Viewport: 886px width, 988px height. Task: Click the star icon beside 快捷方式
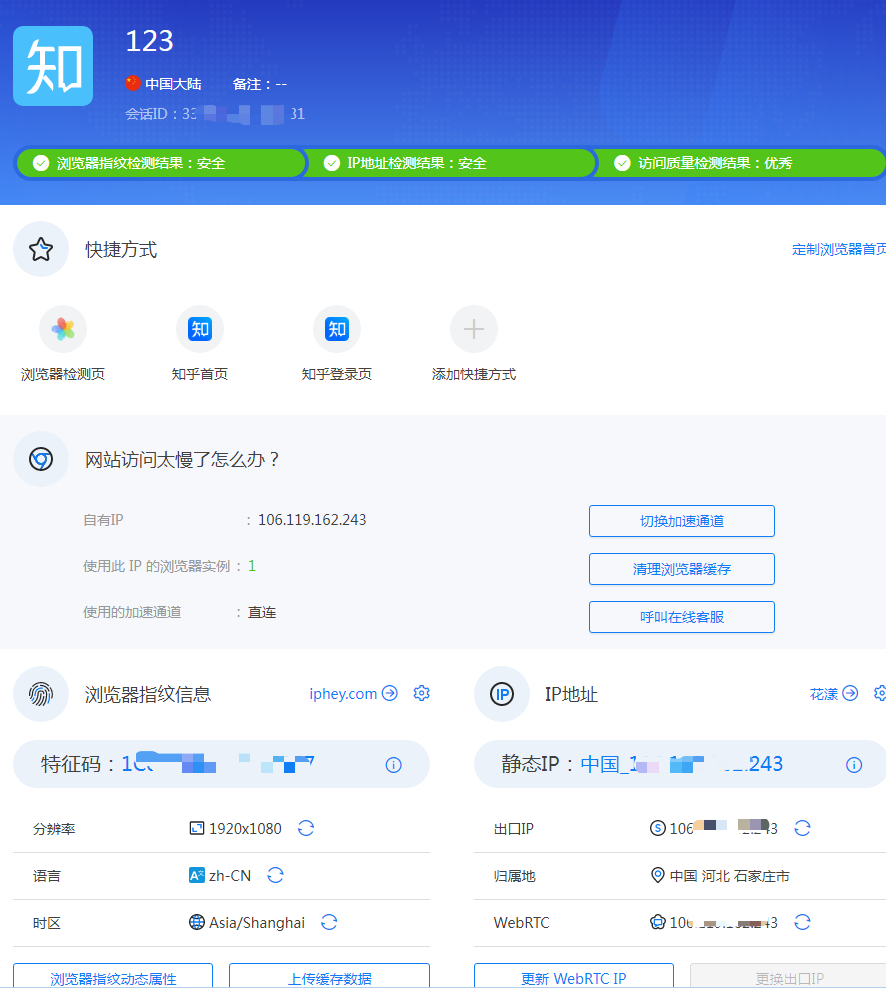(x=40, y=249)
